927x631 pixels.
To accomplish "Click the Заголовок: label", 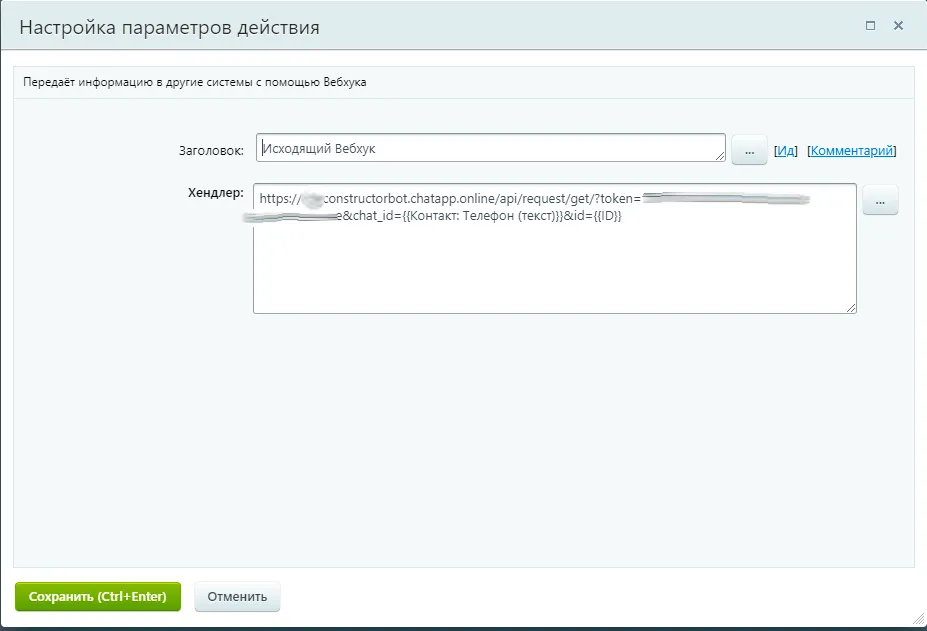I will [211, 151].
